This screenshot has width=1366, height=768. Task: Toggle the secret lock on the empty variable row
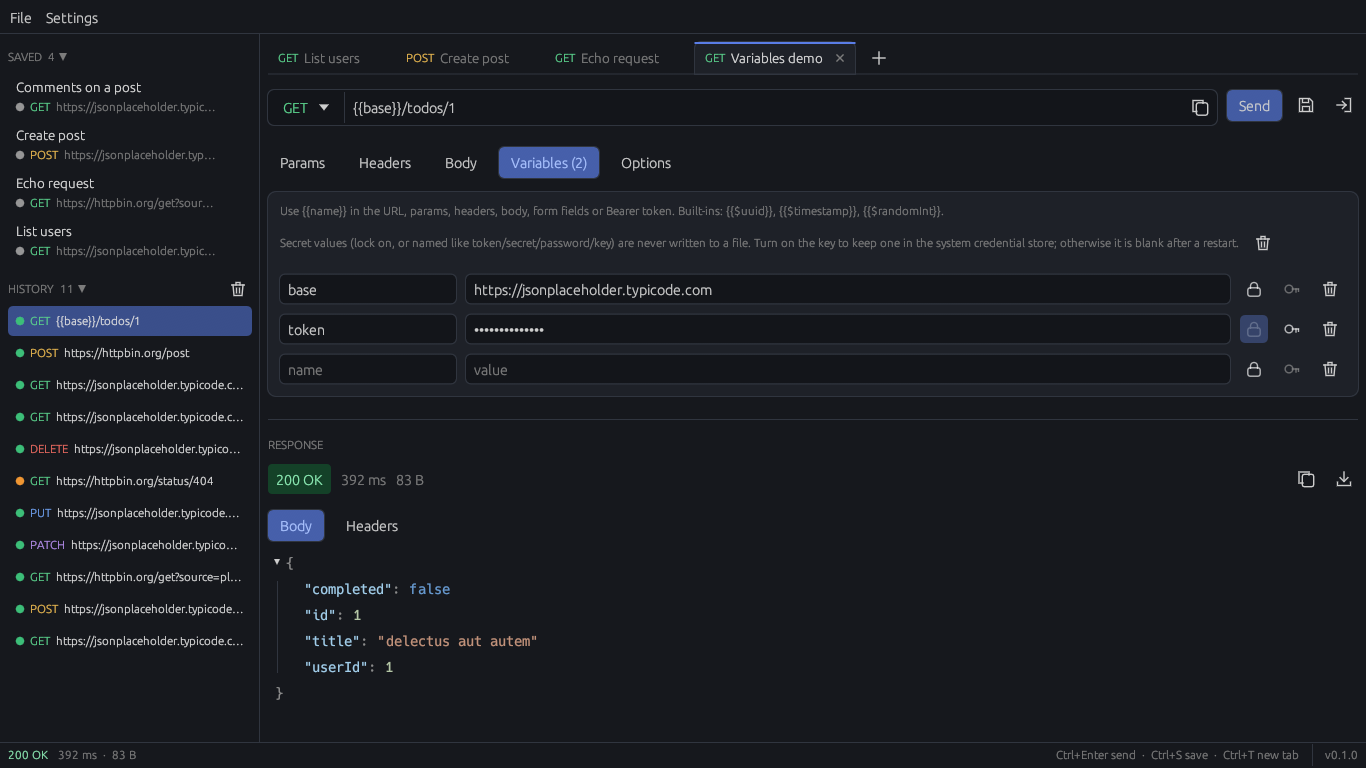pos(1254,369)
